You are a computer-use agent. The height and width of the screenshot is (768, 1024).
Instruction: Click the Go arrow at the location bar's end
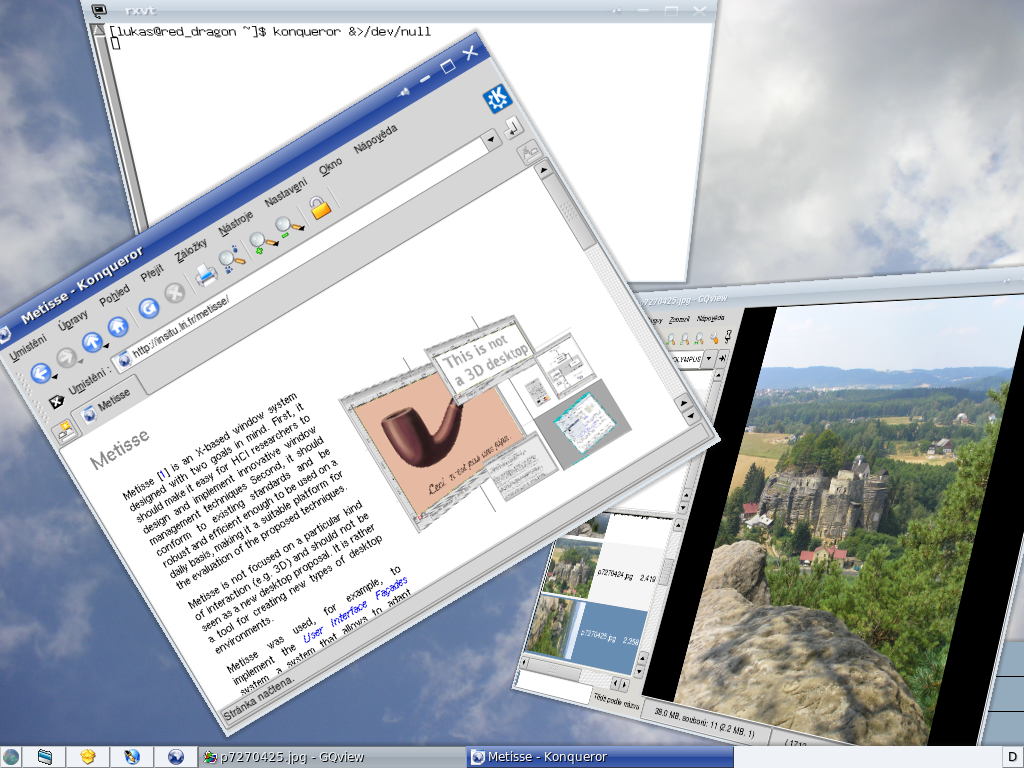[513, 127]
